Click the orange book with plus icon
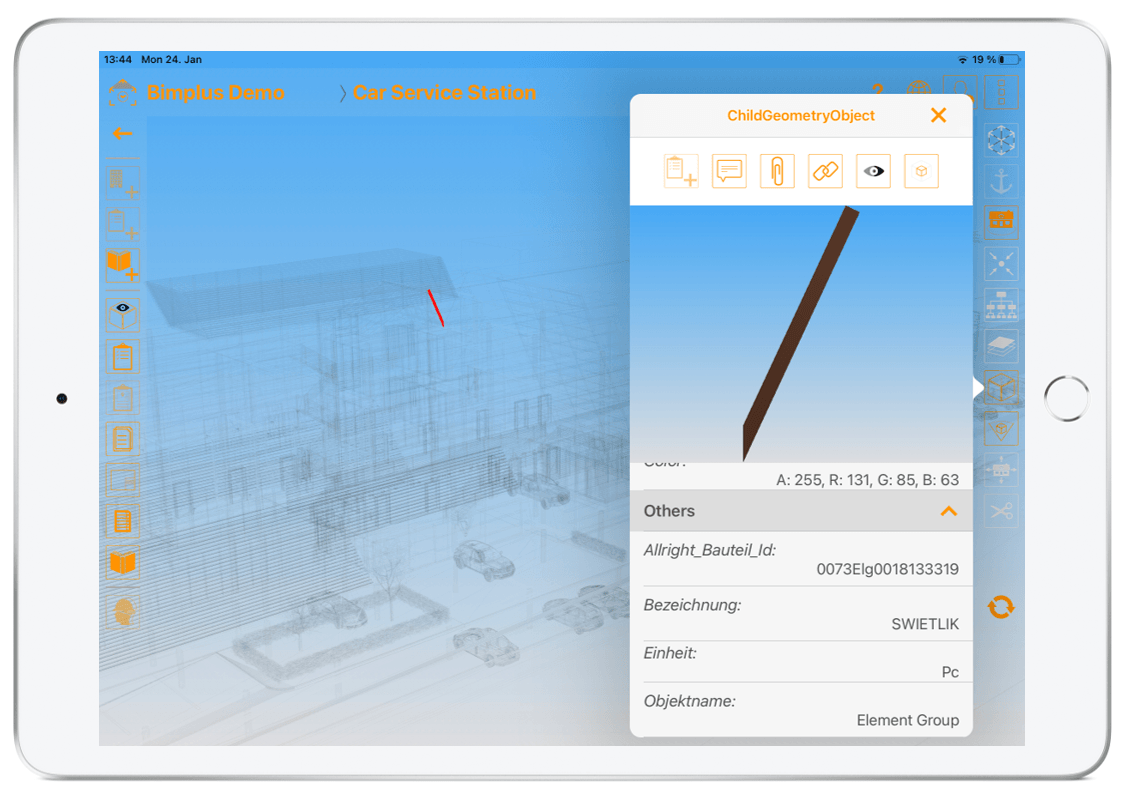The image size is (1125, 799). 122,265
